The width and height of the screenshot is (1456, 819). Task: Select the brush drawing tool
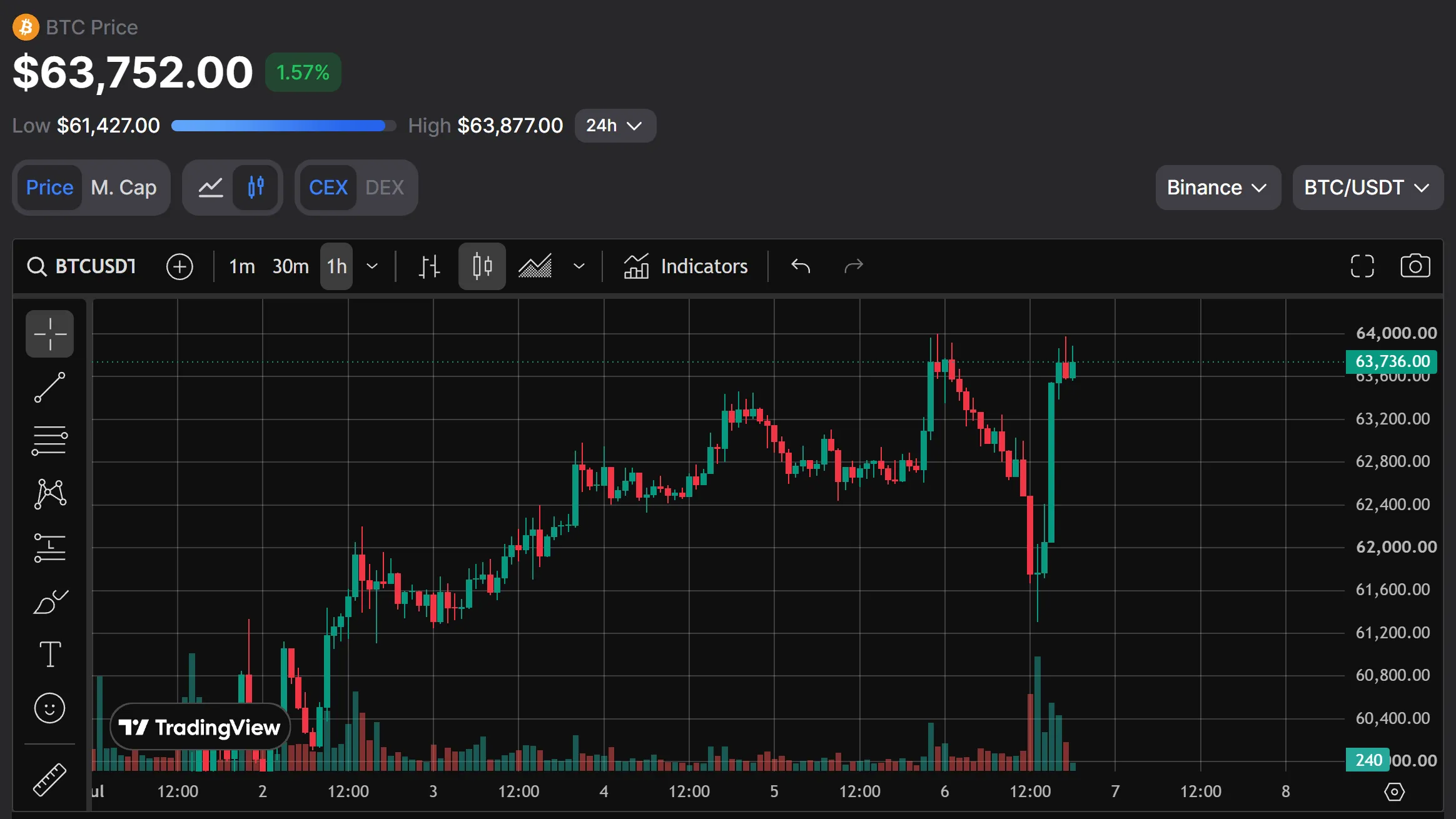50,601
